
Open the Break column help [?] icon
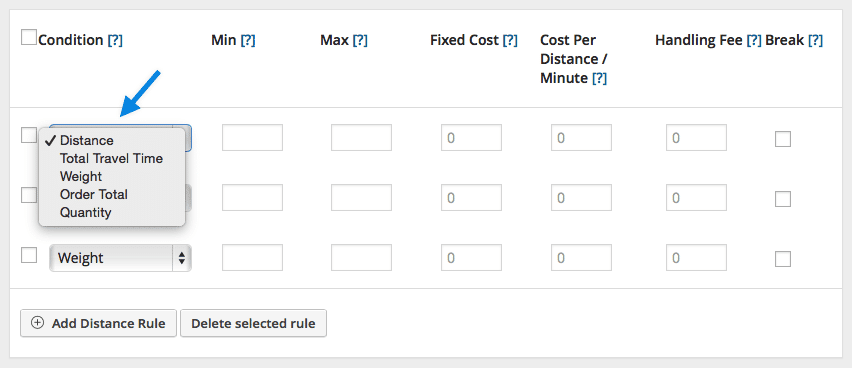pos(815,40)
